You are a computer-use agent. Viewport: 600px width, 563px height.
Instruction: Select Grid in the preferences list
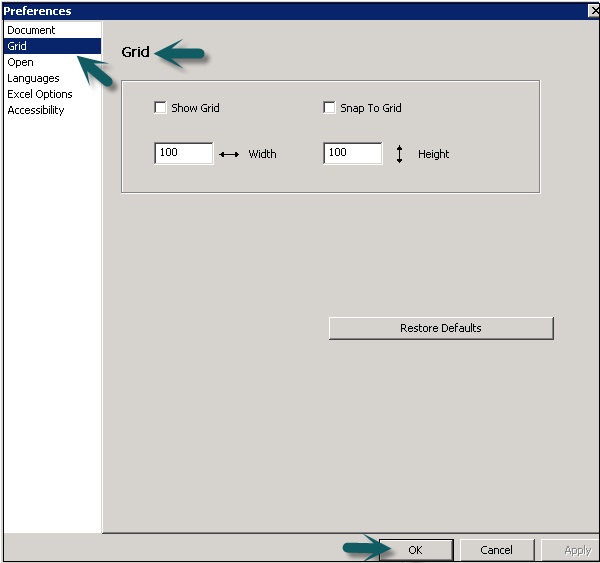(x=17, y=46)
